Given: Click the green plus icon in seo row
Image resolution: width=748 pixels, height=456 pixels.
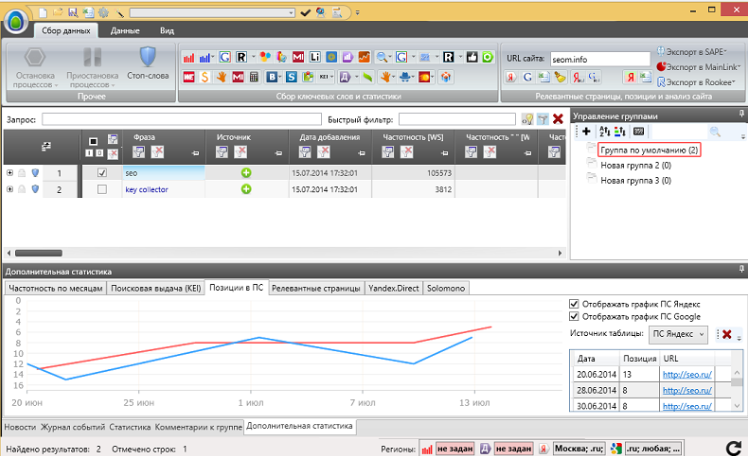Looking at the screenshot, I should [246, 173].
